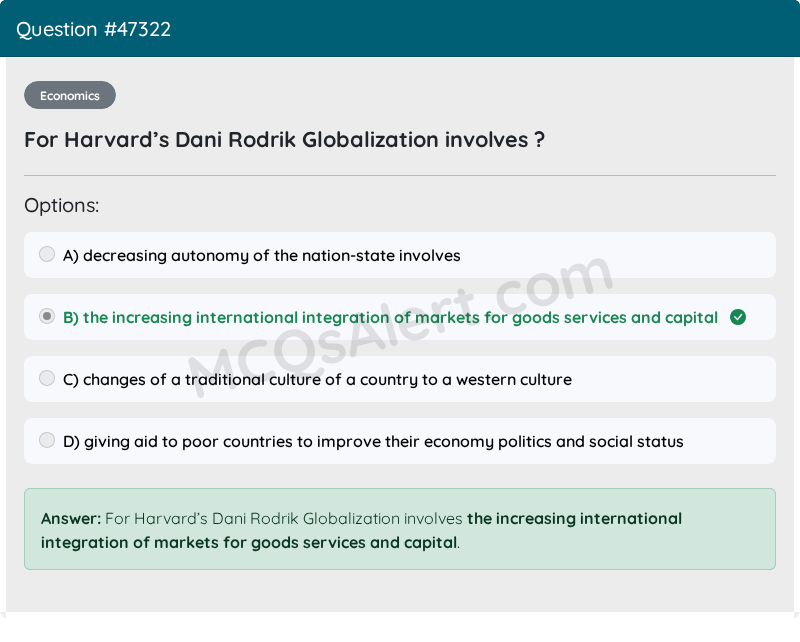This screenshot has width=800, height=642.
Task: Click the question heading about Dani Rodrik Globalization
Action: (x=285, y=140)
